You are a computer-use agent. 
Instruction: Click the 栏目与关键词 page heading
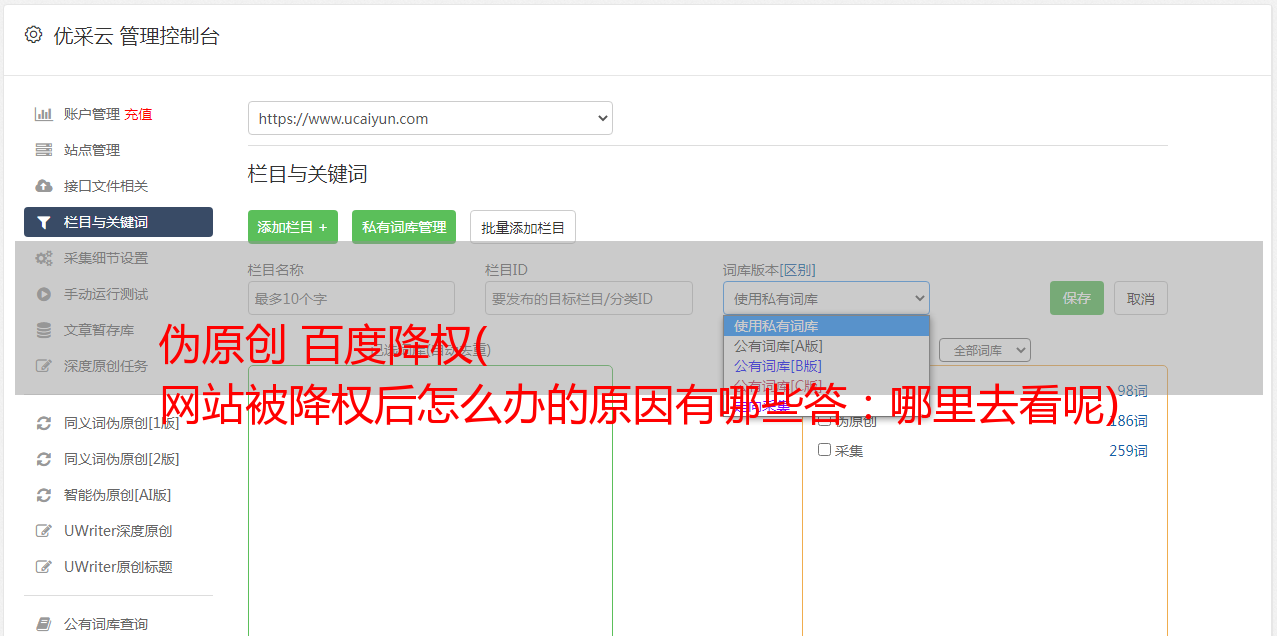(x=308, y=174)
